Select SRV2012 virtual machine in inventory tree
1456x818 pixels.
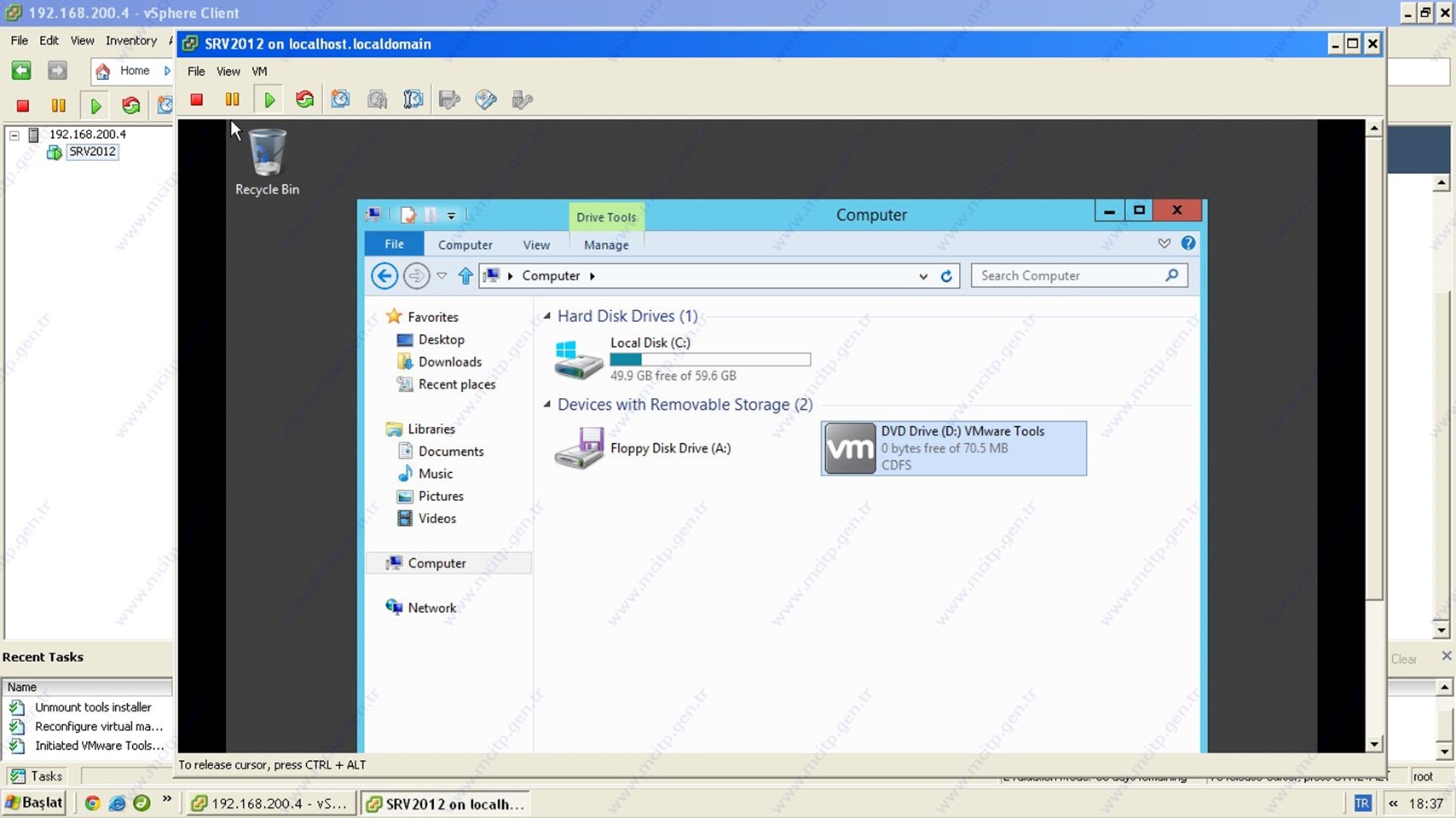[92, 152]
